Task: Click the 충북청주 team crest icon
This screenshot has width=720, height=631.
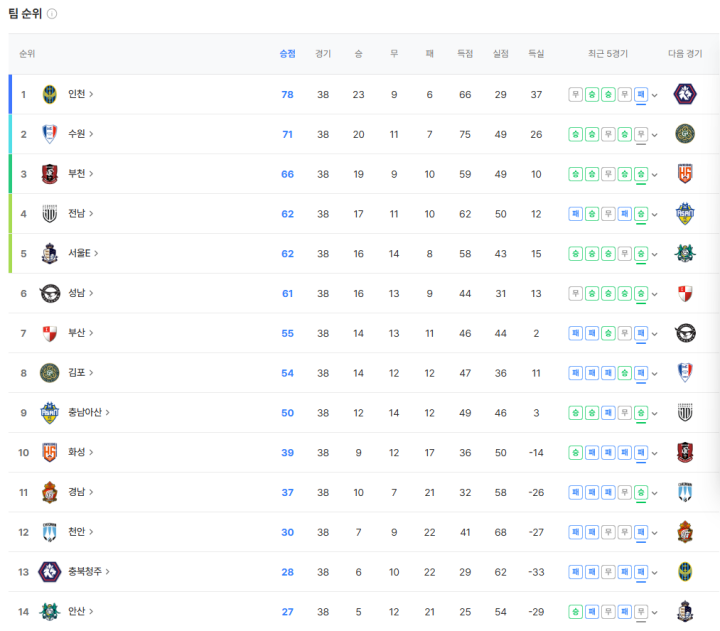Action: (x=50, y=572)
